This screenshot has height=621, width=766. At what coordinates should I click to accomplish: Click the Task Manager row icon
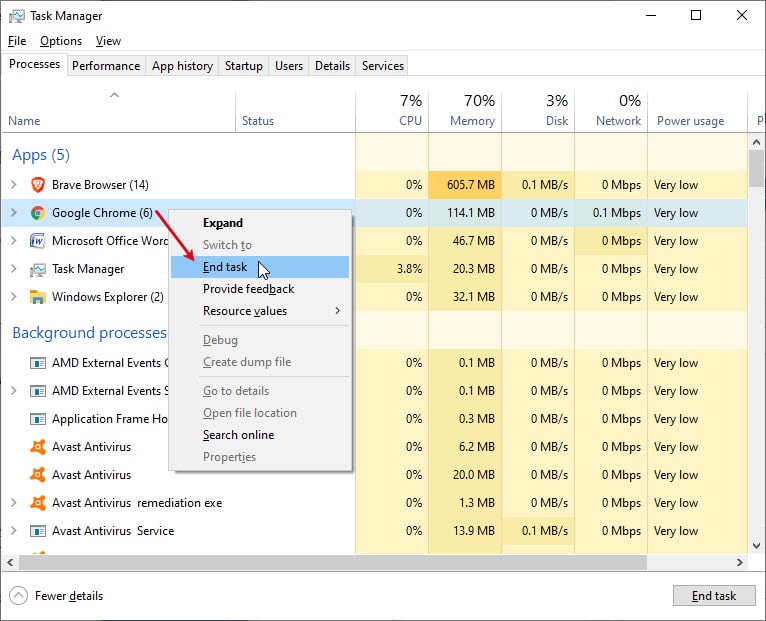(38, 269)
